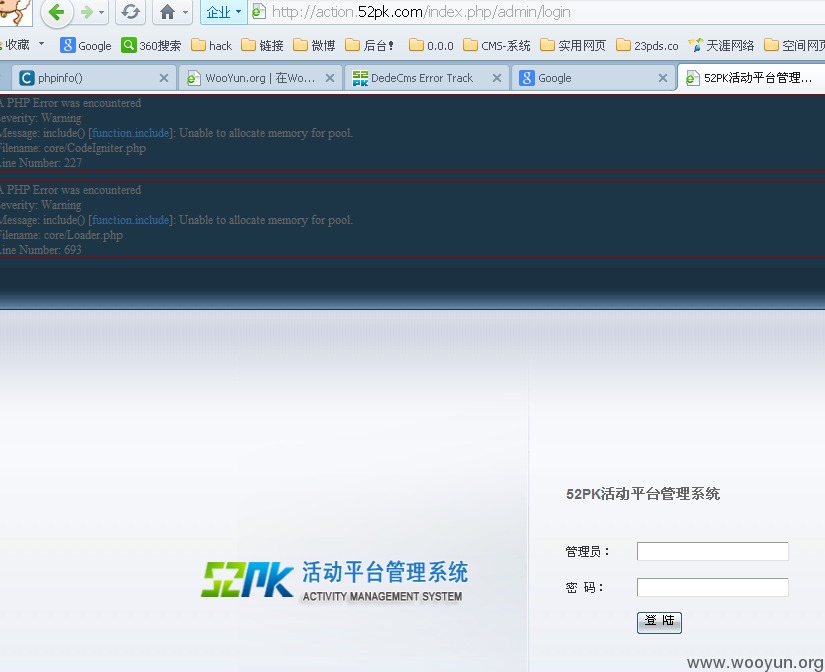Click the 管理员 username input field
Image resolution: width=825 pixels, height=672 pixels.
tap(712, 551)
